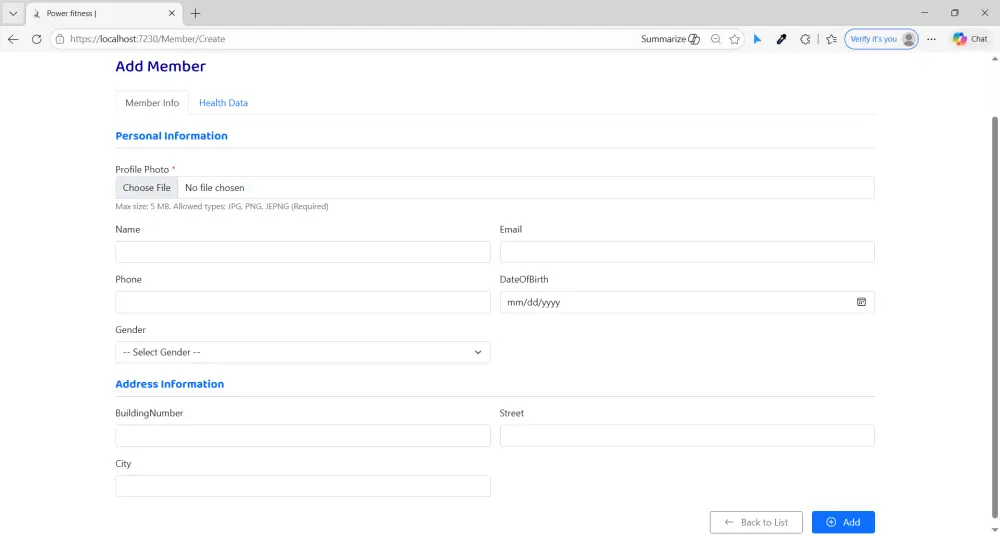The height and width of the screenshot is (536, 1000).
Task: Open the favorites list icon
Action: 831,39
